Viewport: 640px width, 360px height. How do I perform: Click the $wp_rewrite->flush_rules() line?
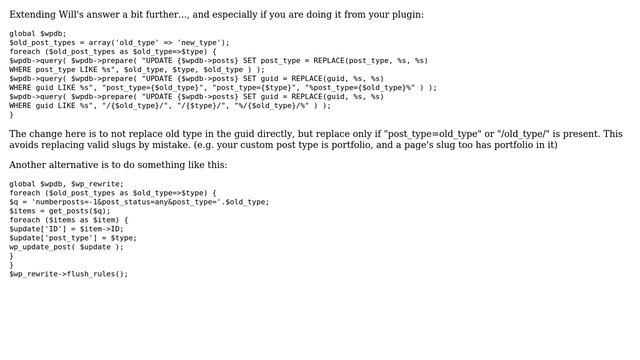pyautogui.click(x=69, y=273)
